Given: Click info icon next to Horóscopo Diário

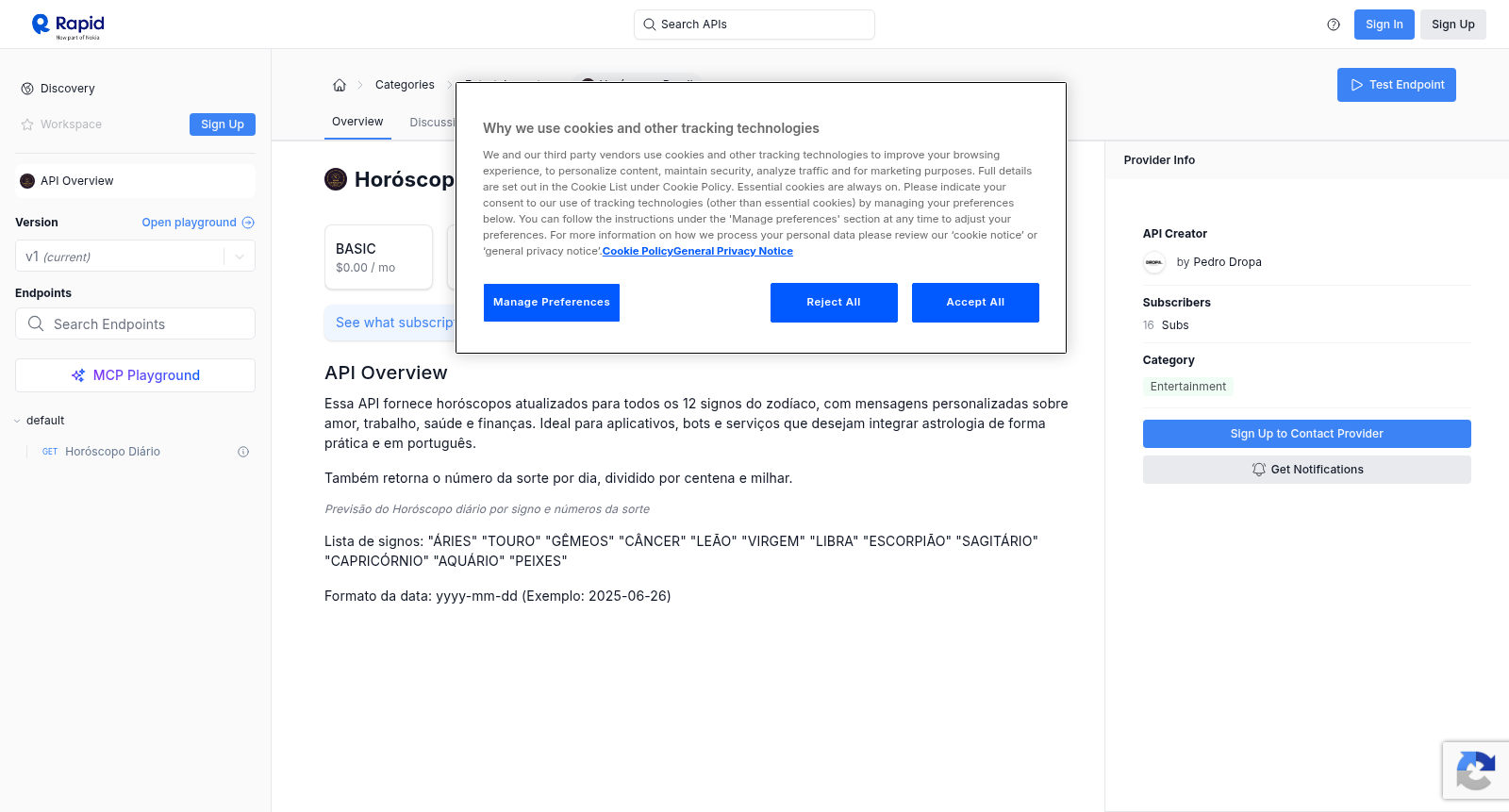Looking at the screenshot, I should tap(243, 452).
